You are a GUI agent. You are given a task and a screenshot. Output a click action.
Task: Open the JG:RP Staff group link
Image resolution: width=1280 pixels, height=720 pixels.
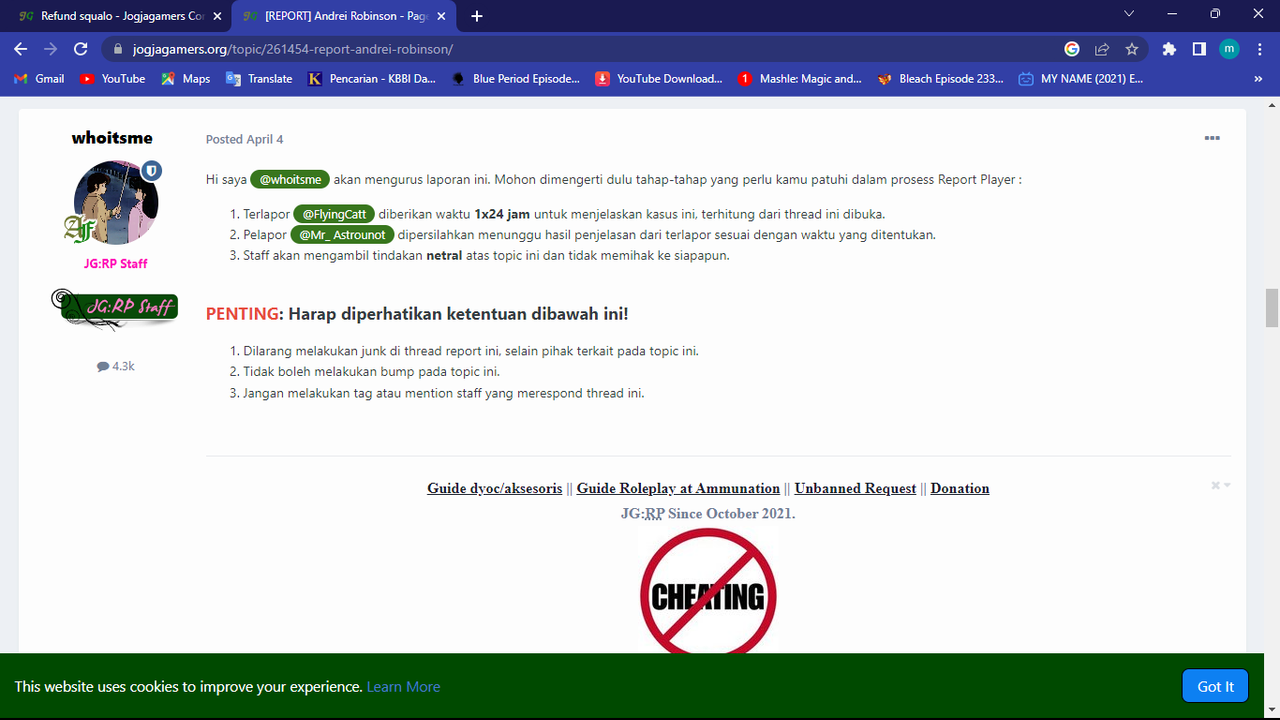click(116, 263)
